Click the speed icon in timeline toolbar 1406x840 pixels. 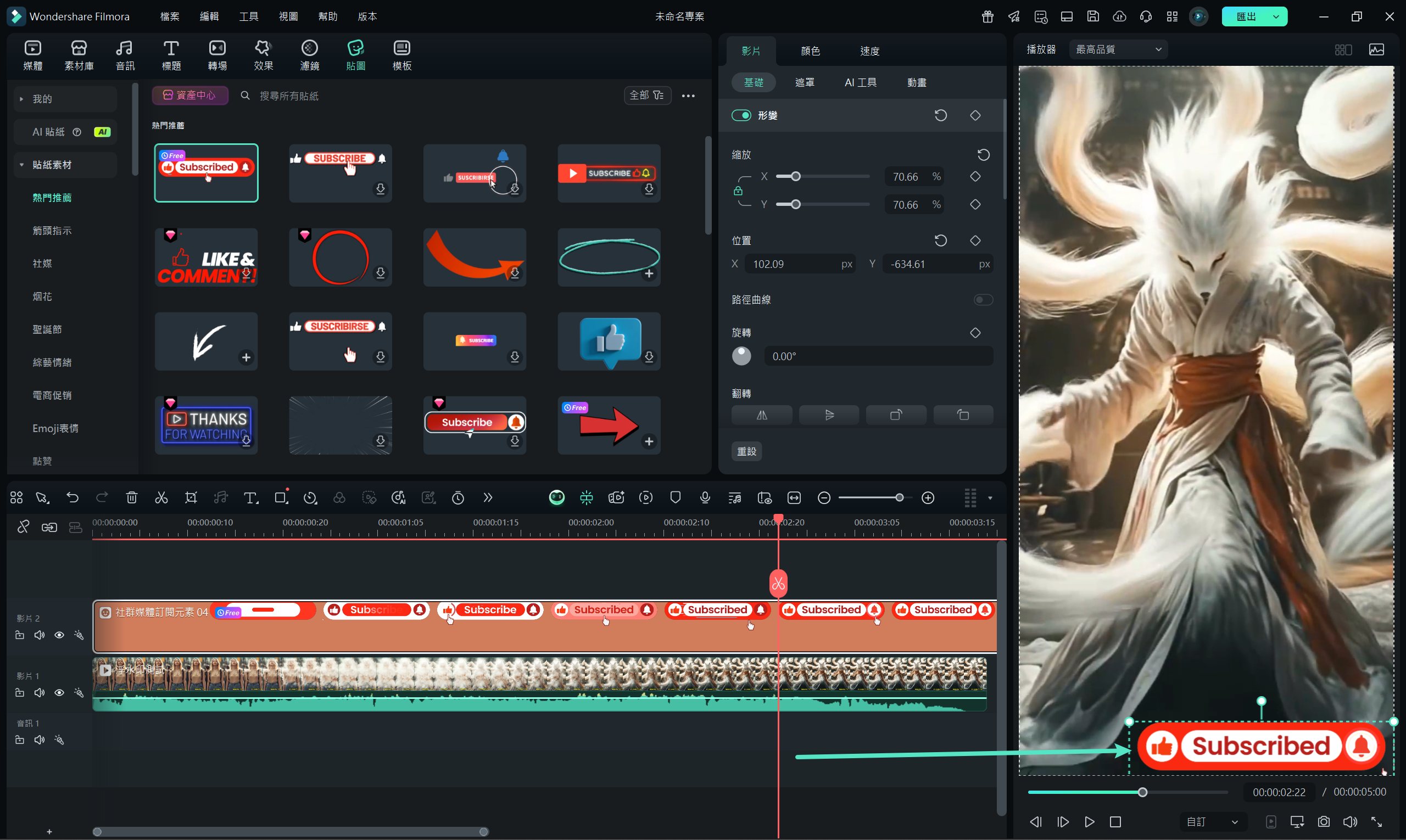pos(310,497)
